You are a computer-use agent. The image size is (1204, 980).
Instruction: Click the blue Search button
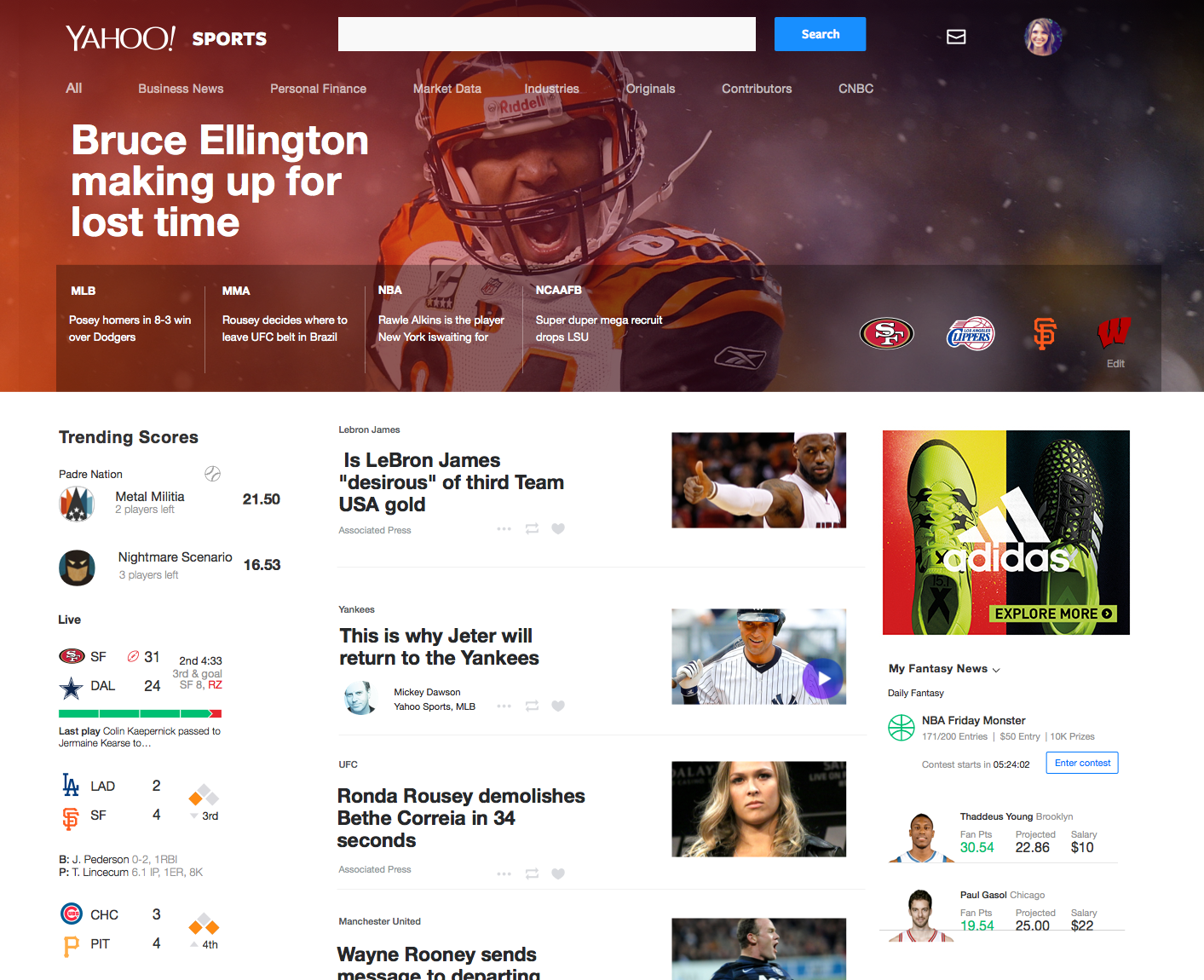click(x=820, y=34)
